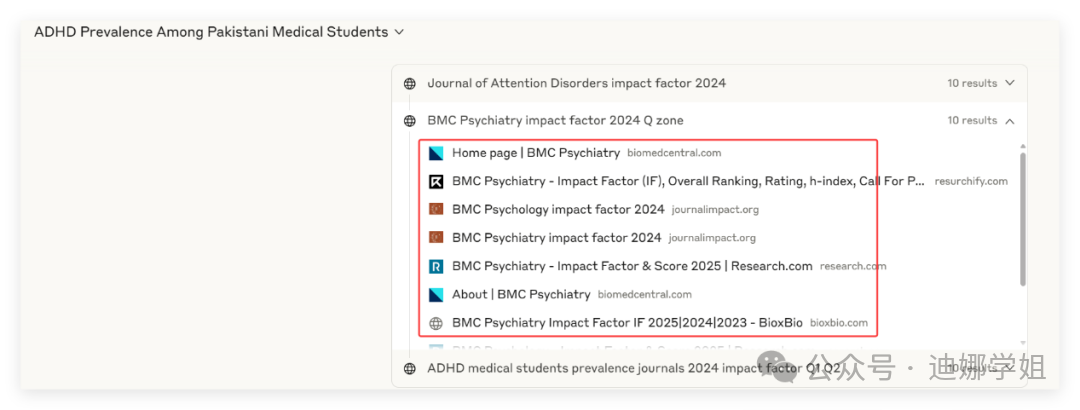Click the '10 results' label for BMC Psychiatry search
Viewport: 1080px width, 410px height.
(972, 121)
